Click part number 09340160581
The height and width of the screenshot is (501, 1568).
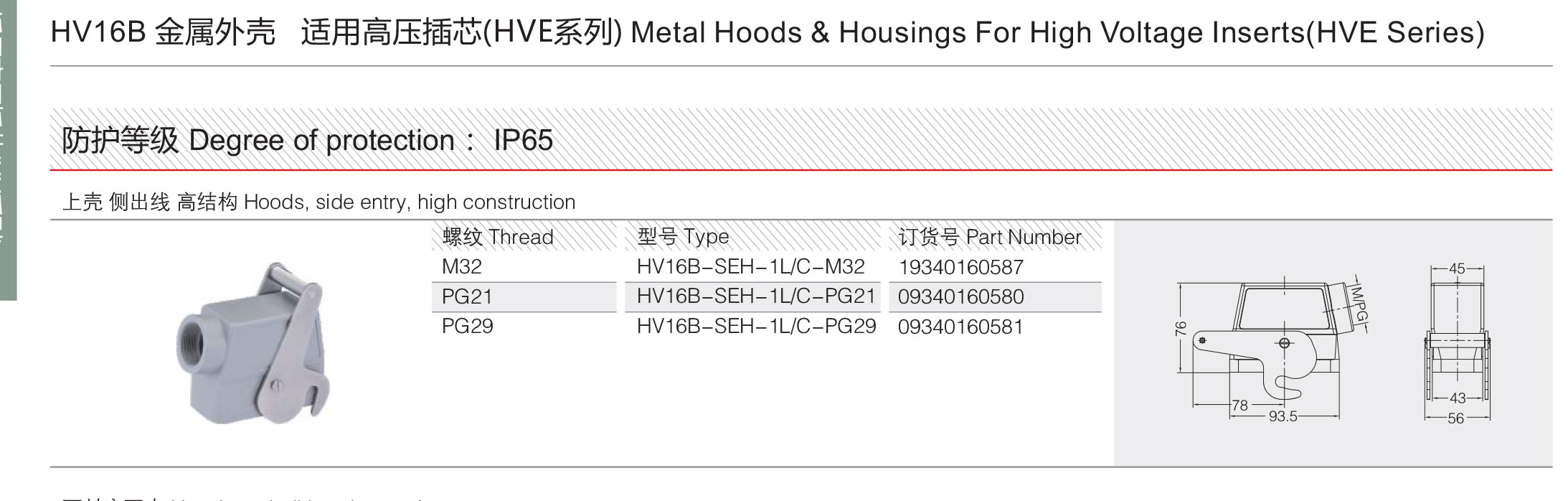pos(960,327)
